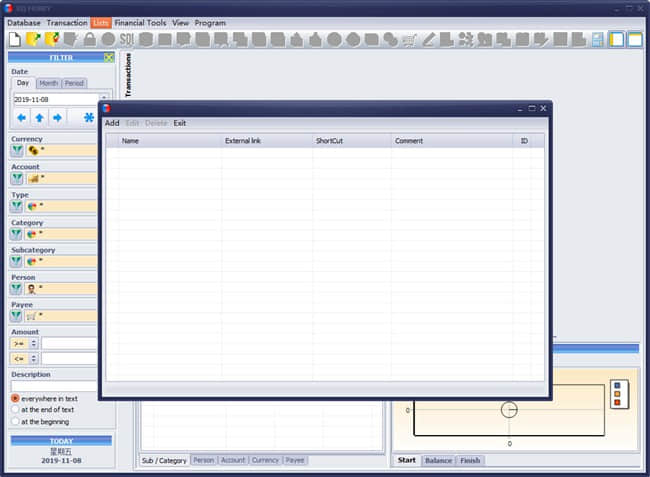
Task: Click the blue legend square in chart
Action: click(617, 385)
